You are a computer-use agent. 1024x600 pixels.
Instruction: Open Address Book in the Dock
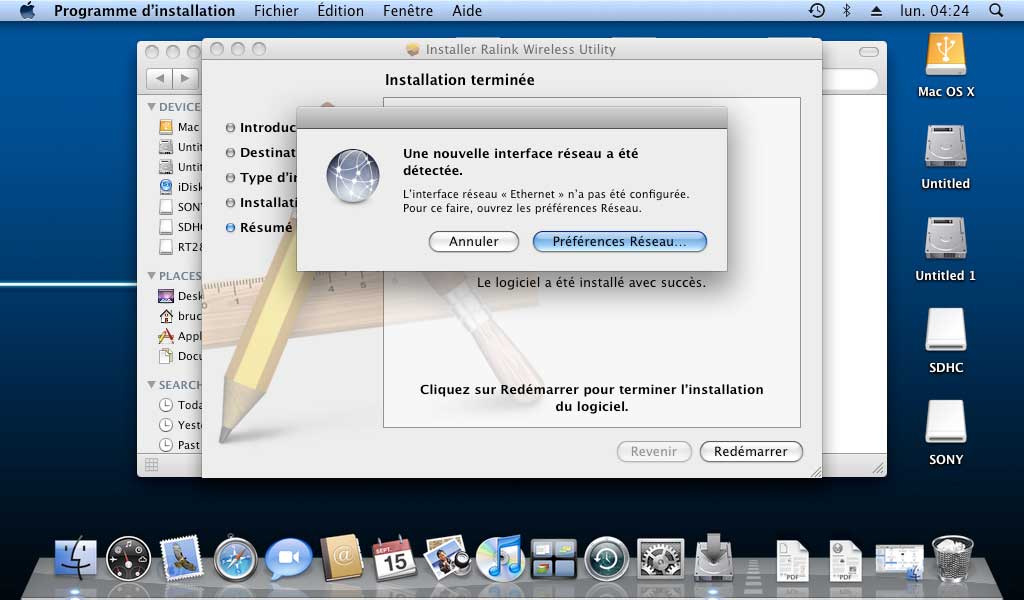[342, 558]
